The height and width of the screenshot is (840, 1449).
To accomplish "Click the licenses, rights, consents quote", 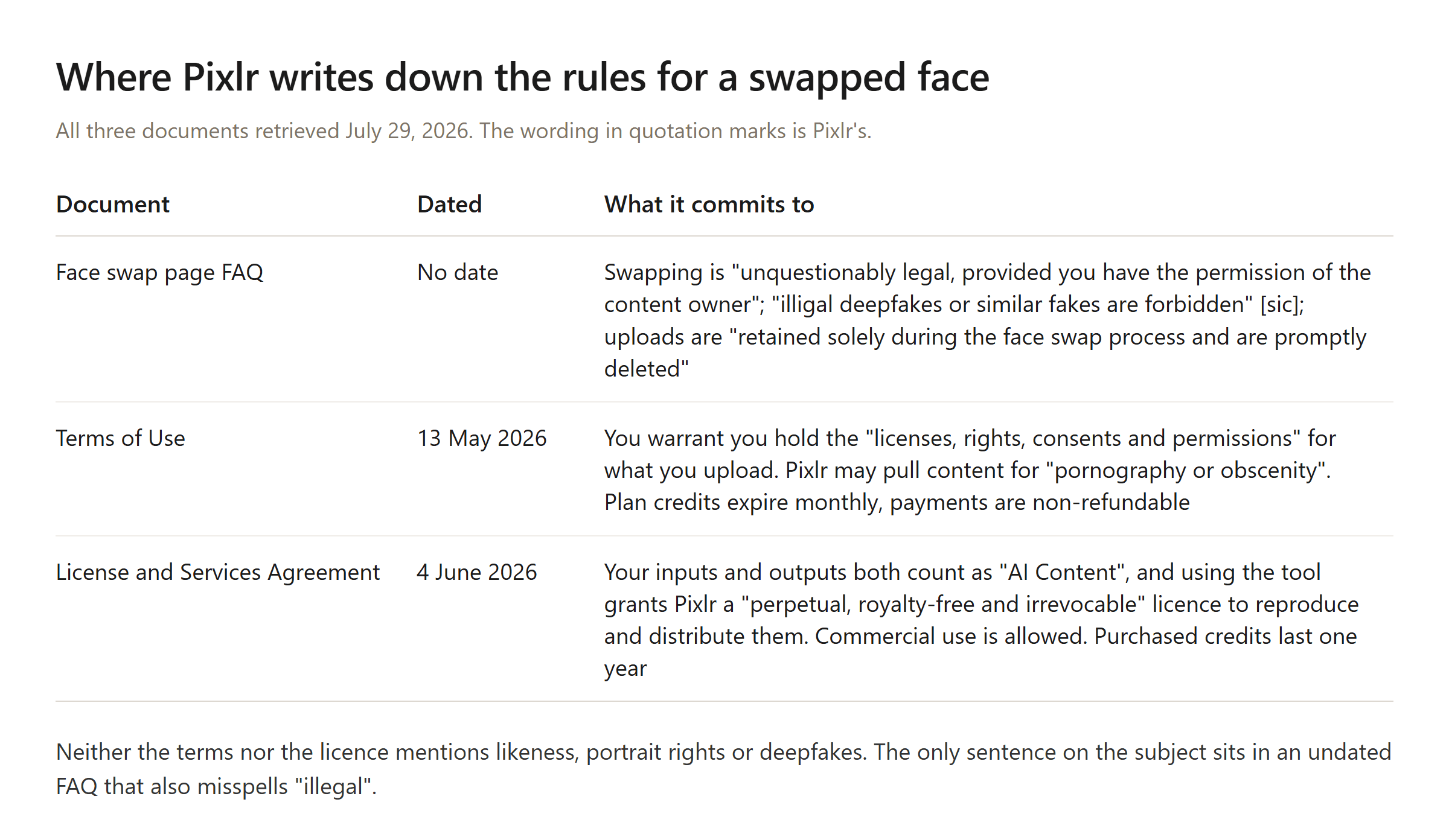I will tap(1083, 438).
